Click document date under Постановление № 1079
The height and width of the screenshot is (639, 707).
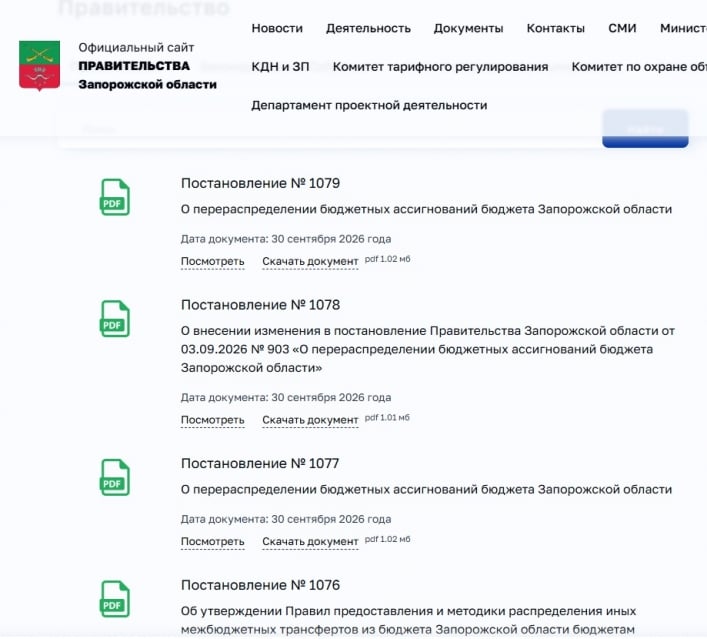[x=286, y=239]
